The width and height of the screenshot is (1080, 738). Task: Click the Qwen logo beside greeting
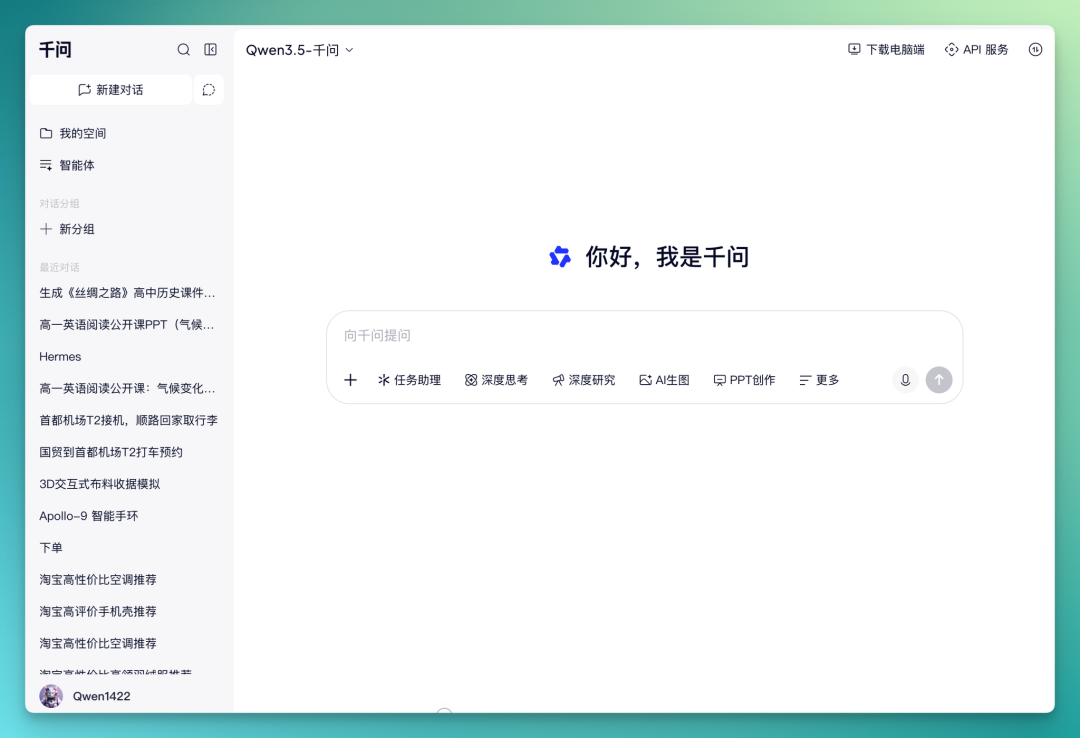pyautogui.click(x=560, y=257)
